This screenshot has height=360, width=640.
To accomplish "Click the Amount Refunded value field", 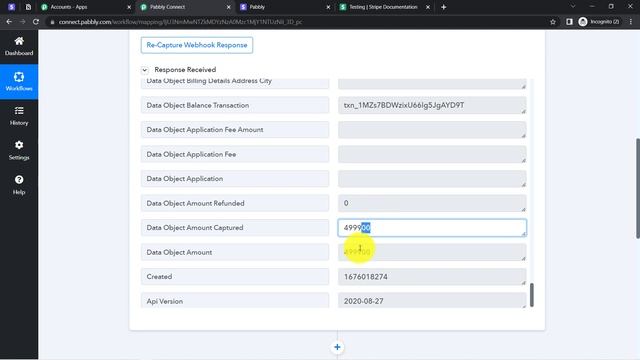I will click(x=432, y=203).
